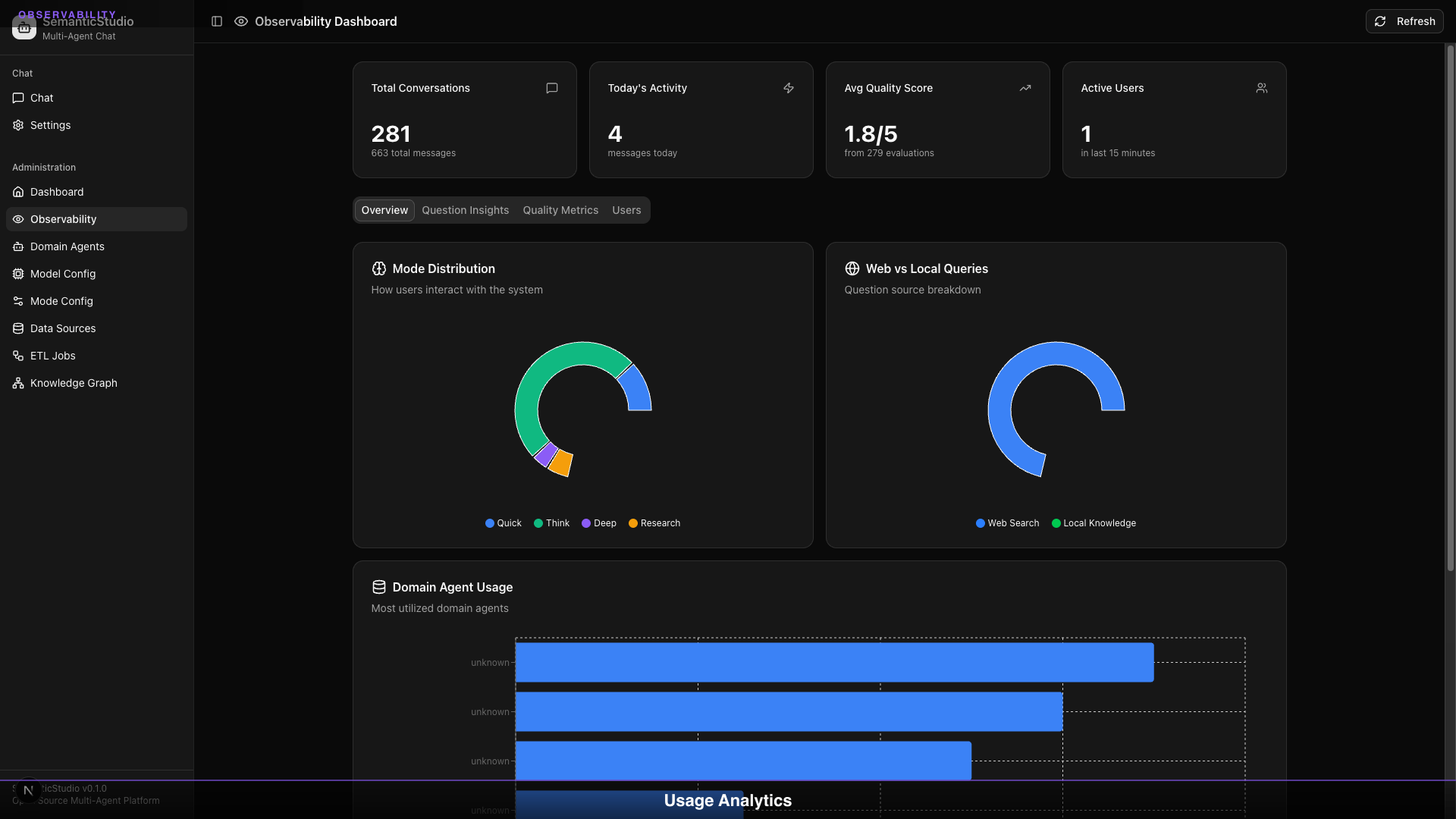The height and width of the screenshot is (819, 1456).
Task: Select the Users tab
Action: tap(626, 210)
